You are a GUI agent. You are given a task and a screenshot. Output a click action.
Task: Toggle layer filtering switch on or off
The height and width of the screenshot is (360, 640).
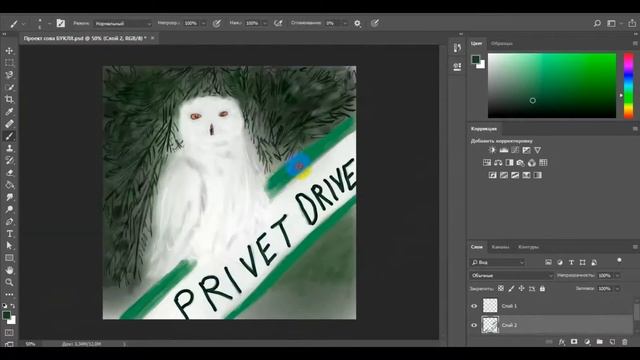click(619, 260)
